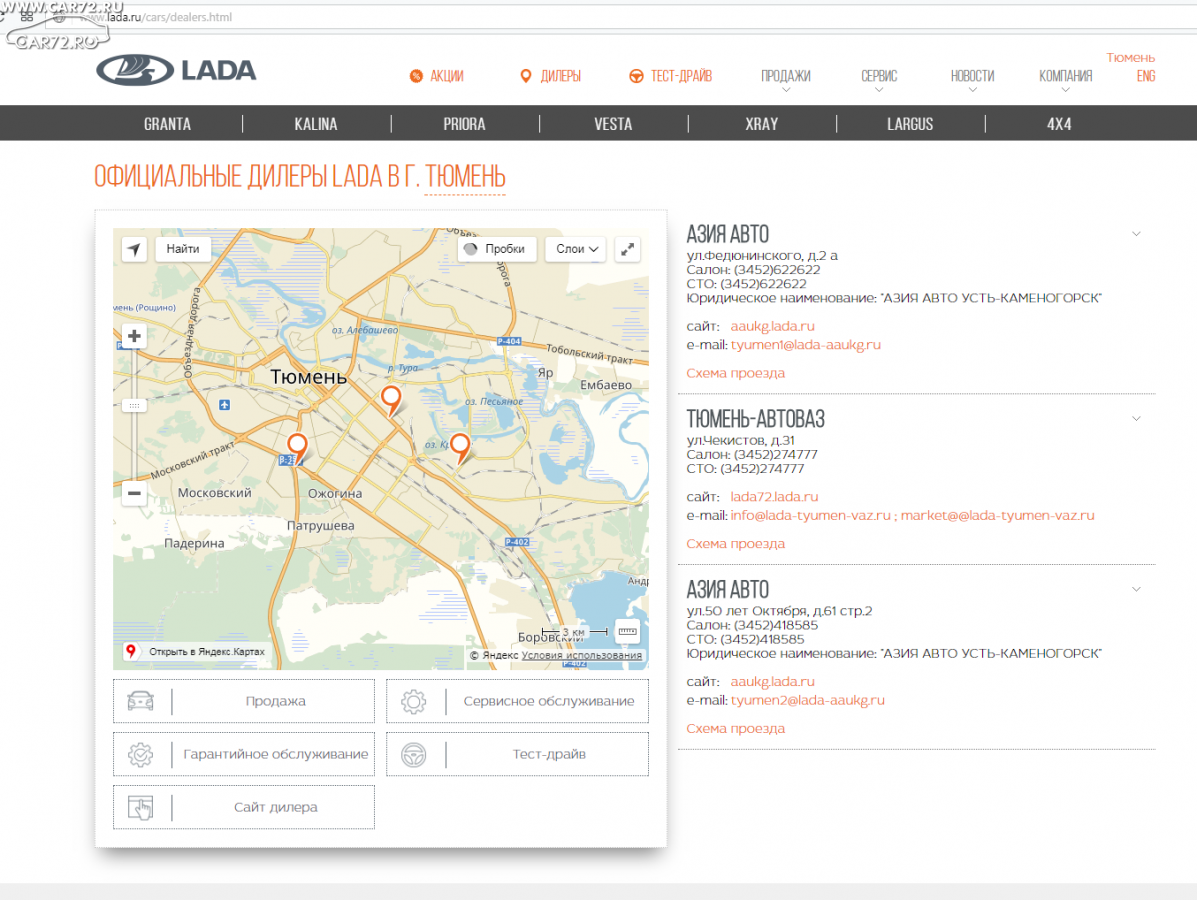Open the ДИЛЕРЫ link in header
Image resolution: width=1197 pixels, height=900 pixels.
(x=560, y=76)
